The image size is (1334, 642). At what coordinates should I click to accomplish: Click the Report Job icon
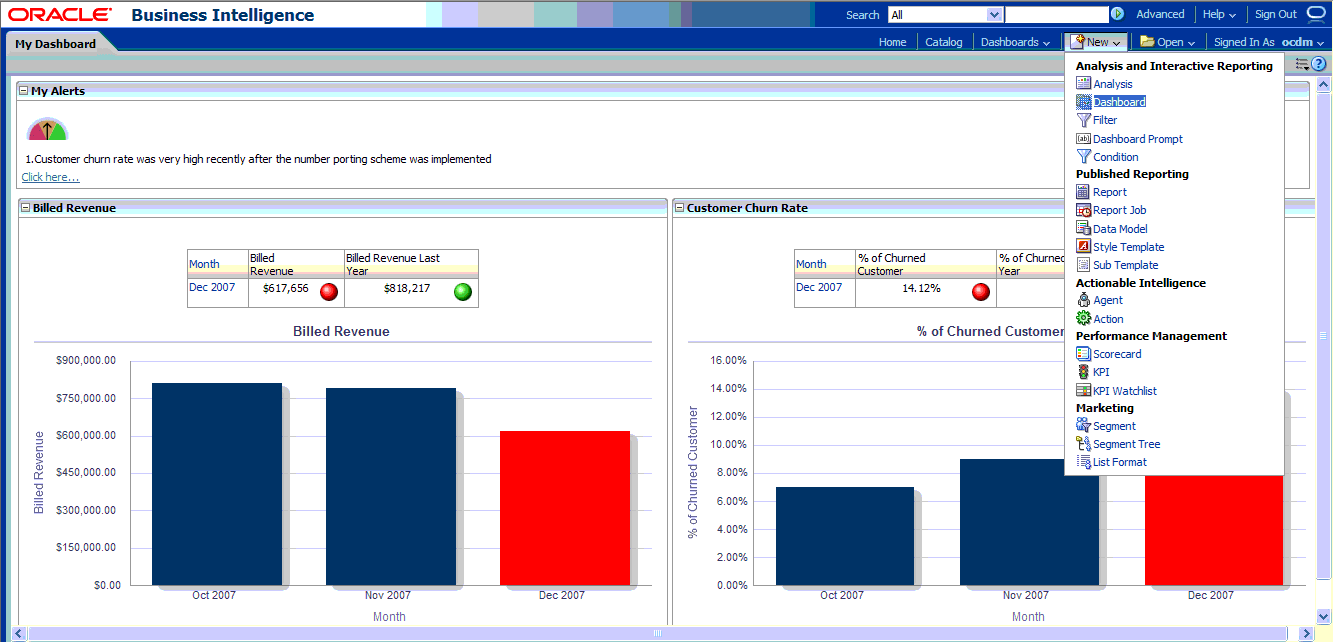(x=1083, y=210)
